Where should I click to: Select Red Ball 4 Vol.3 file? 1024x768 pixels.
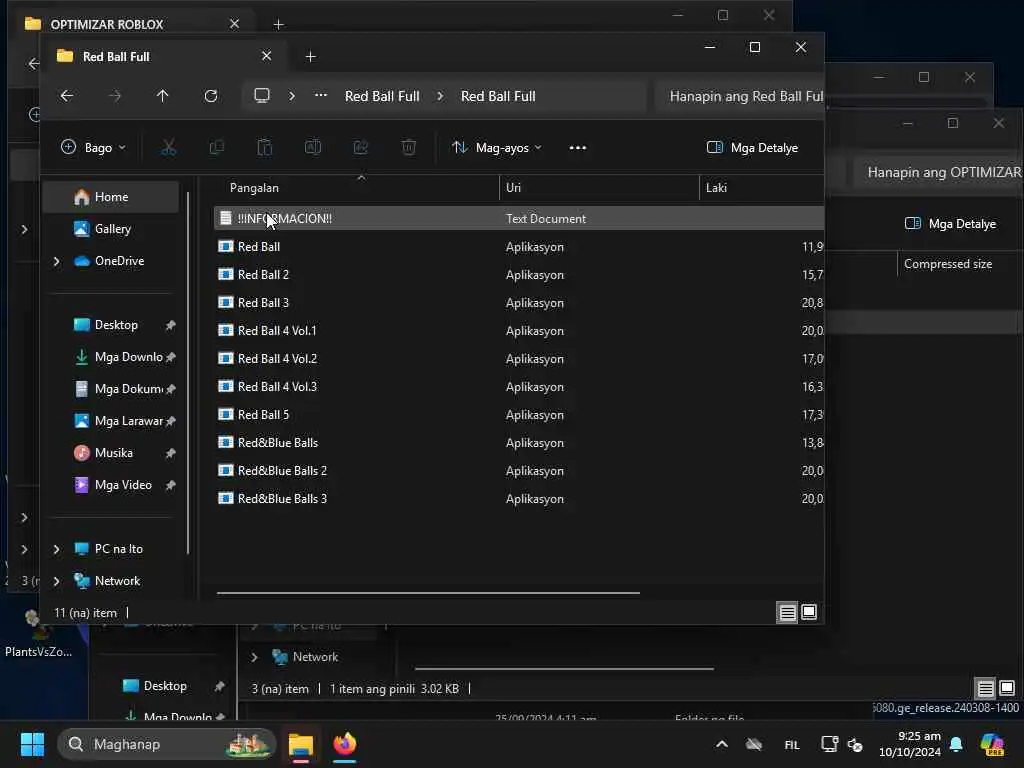pos(519,387)
